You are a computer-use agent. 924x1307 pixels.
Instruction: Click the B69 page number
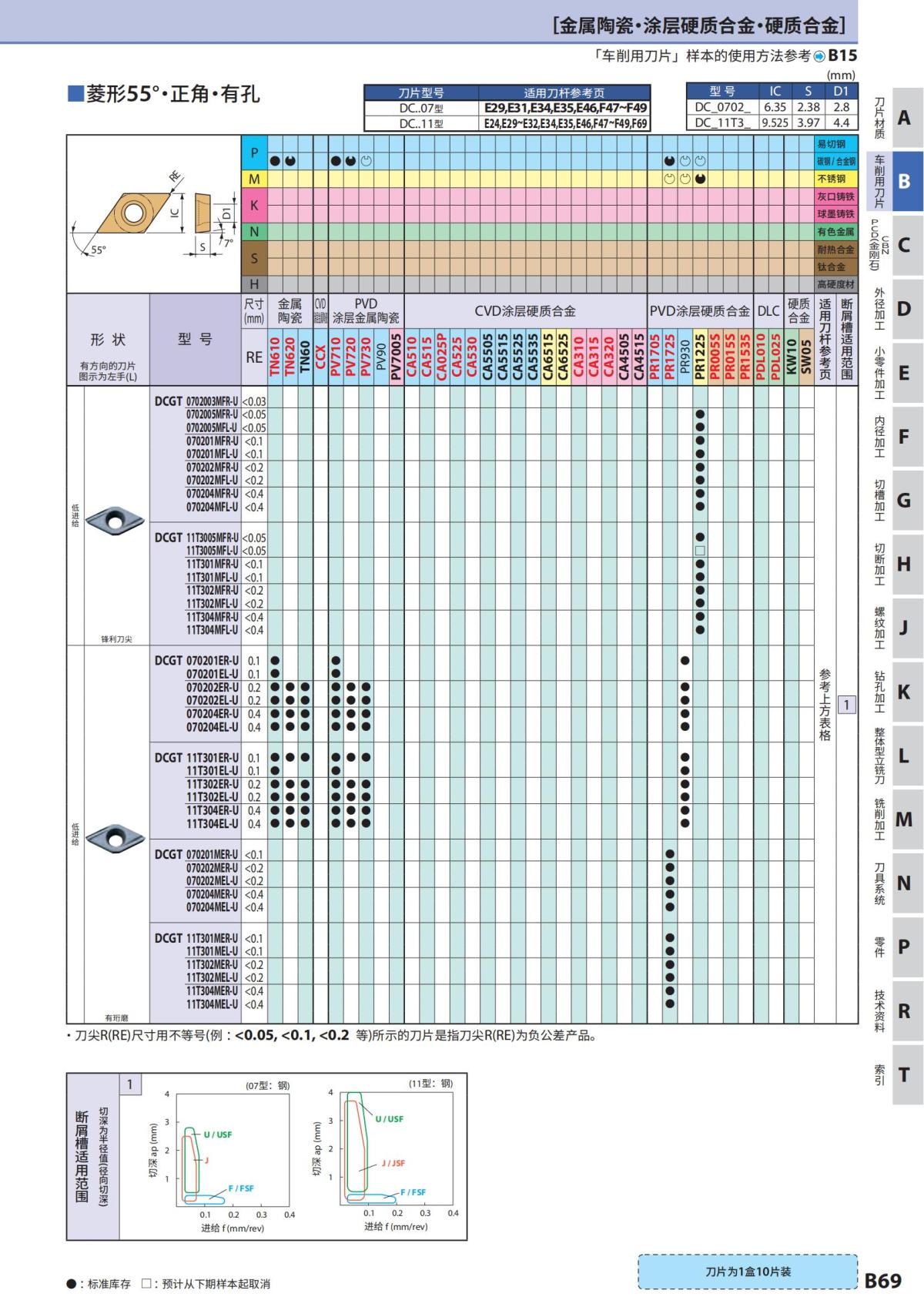tap(884, 1280)
